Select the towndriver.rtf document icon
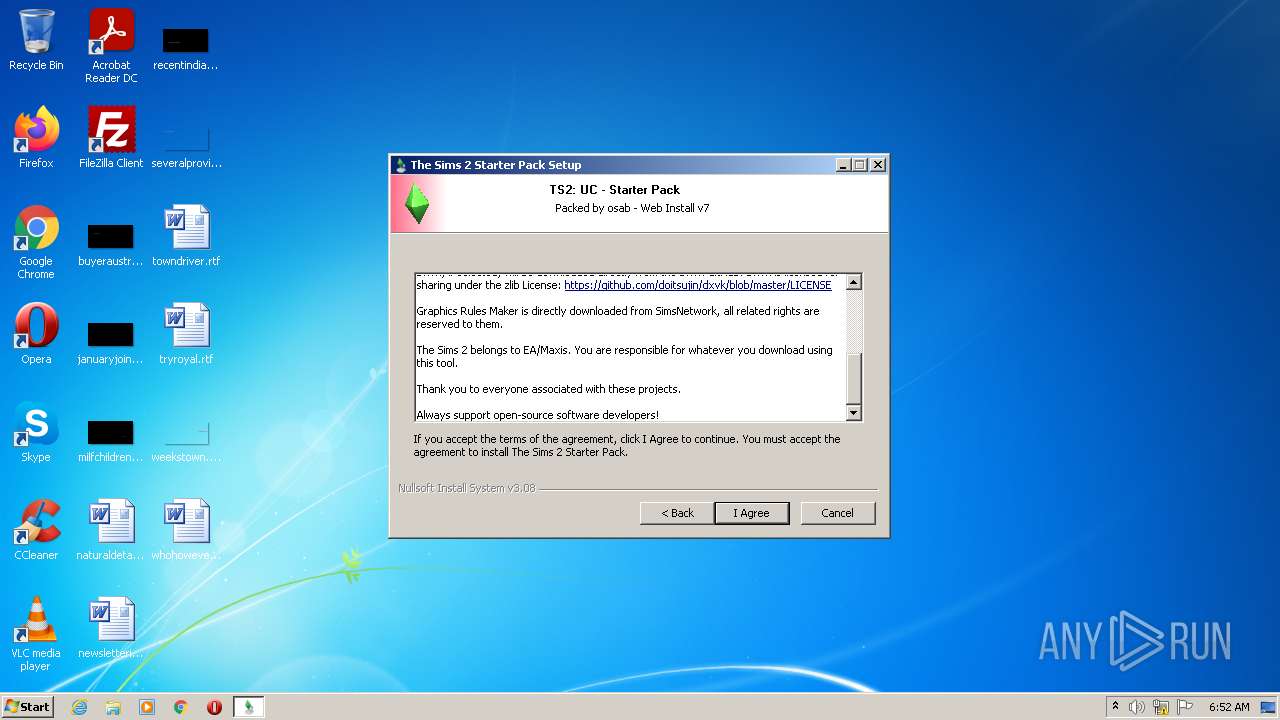Viewport: 1280px width, 720px height. tap(186, 236)
